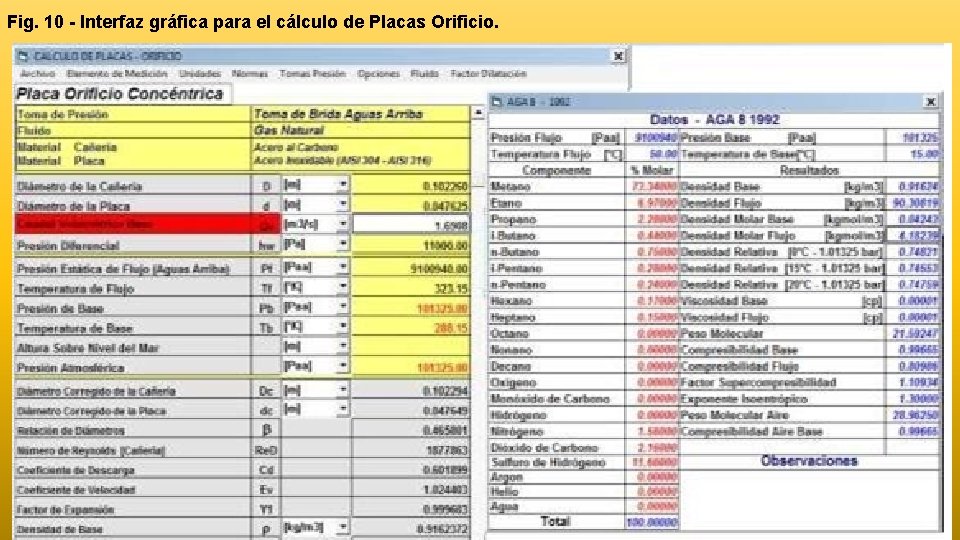Open the kg/m3 unit dropdown for Densidad de Base
This screenshot has height=540, width=960.
(343, 527)
